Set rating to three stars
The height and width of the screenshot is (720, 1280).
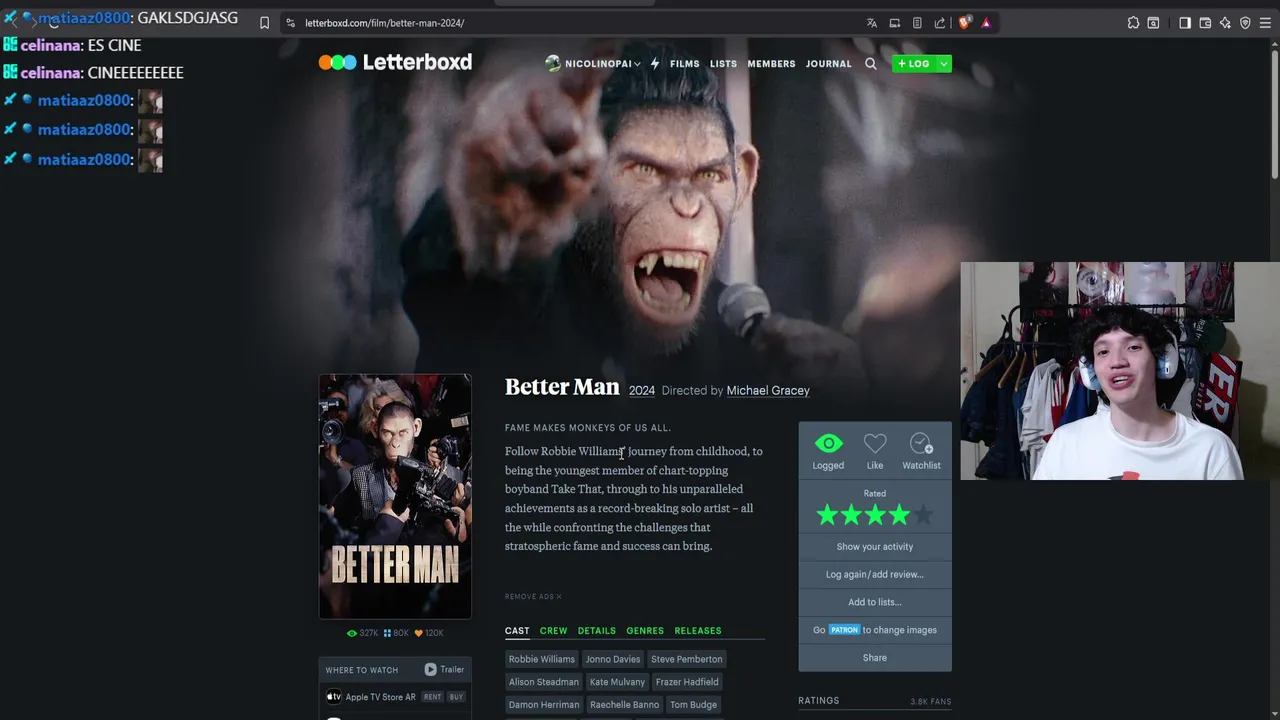pyautogui.click(x=875, y=515)
